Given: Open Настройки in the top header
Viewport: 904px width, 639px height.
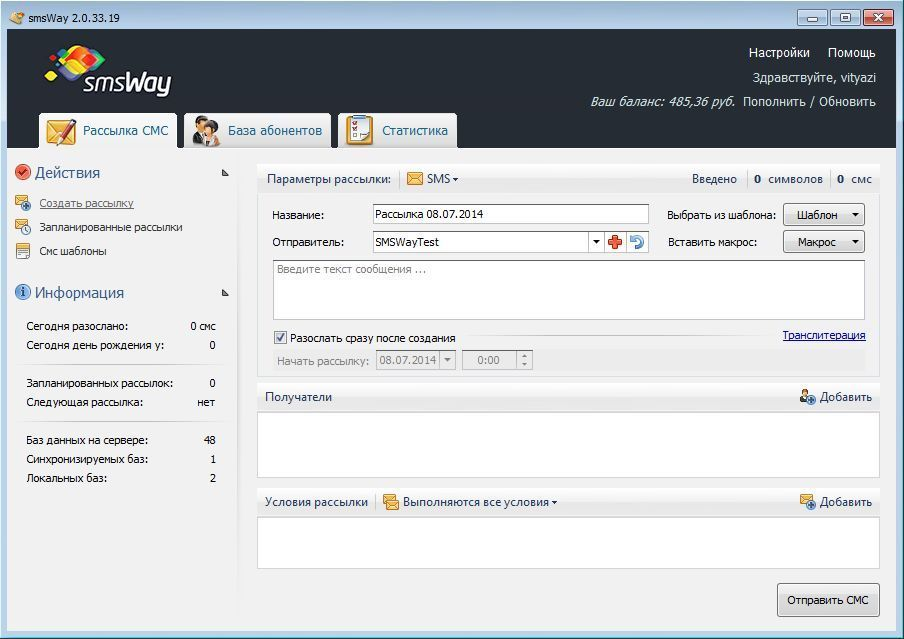Looking at the screenshot, I should tap(778, 53).
